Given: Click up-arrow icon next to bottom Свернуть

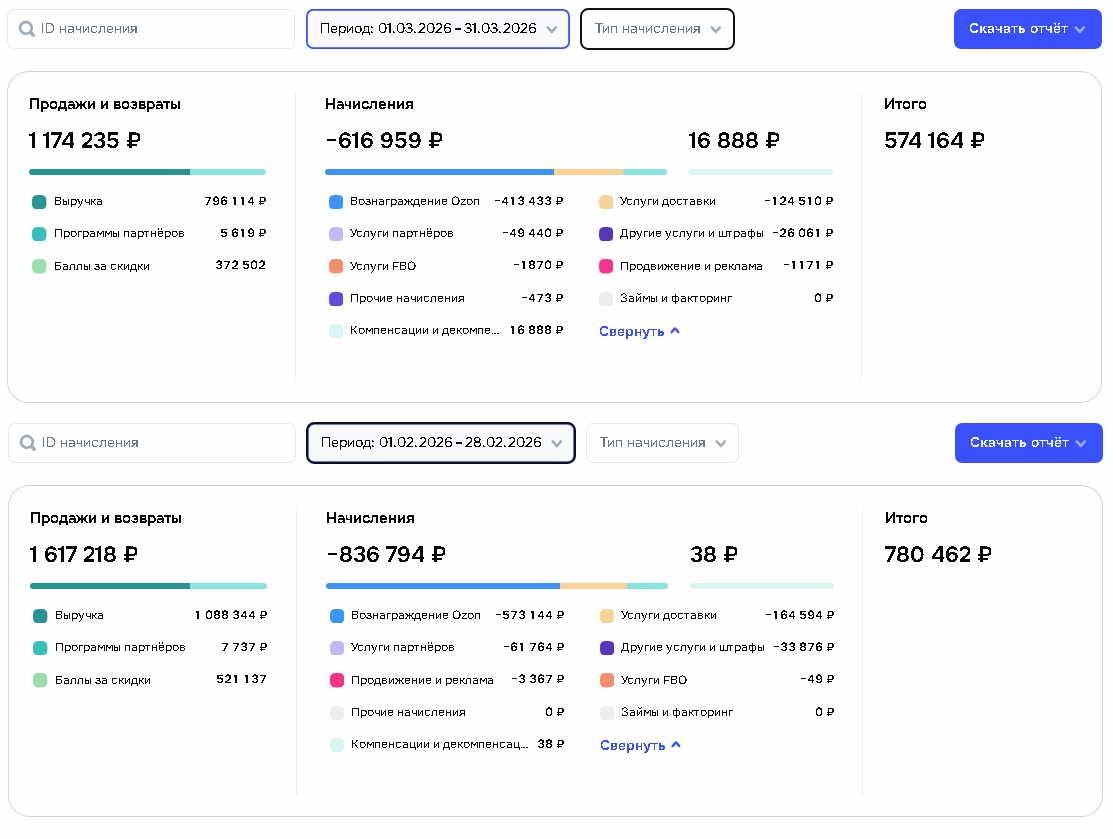Looking at the screenshot, I should pos(676,745).
